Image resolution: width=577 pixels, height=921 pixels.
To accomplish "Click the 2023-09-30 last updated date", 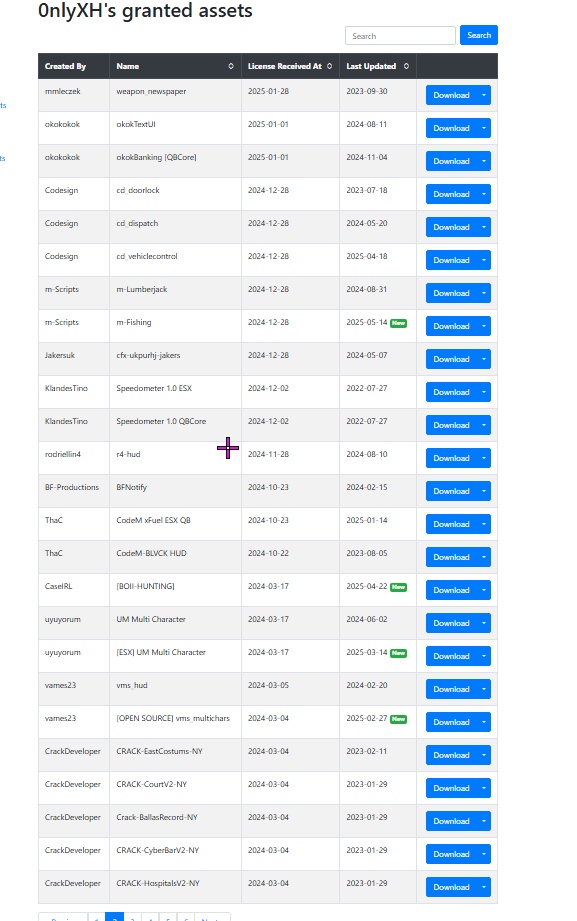I will (367, 91).
